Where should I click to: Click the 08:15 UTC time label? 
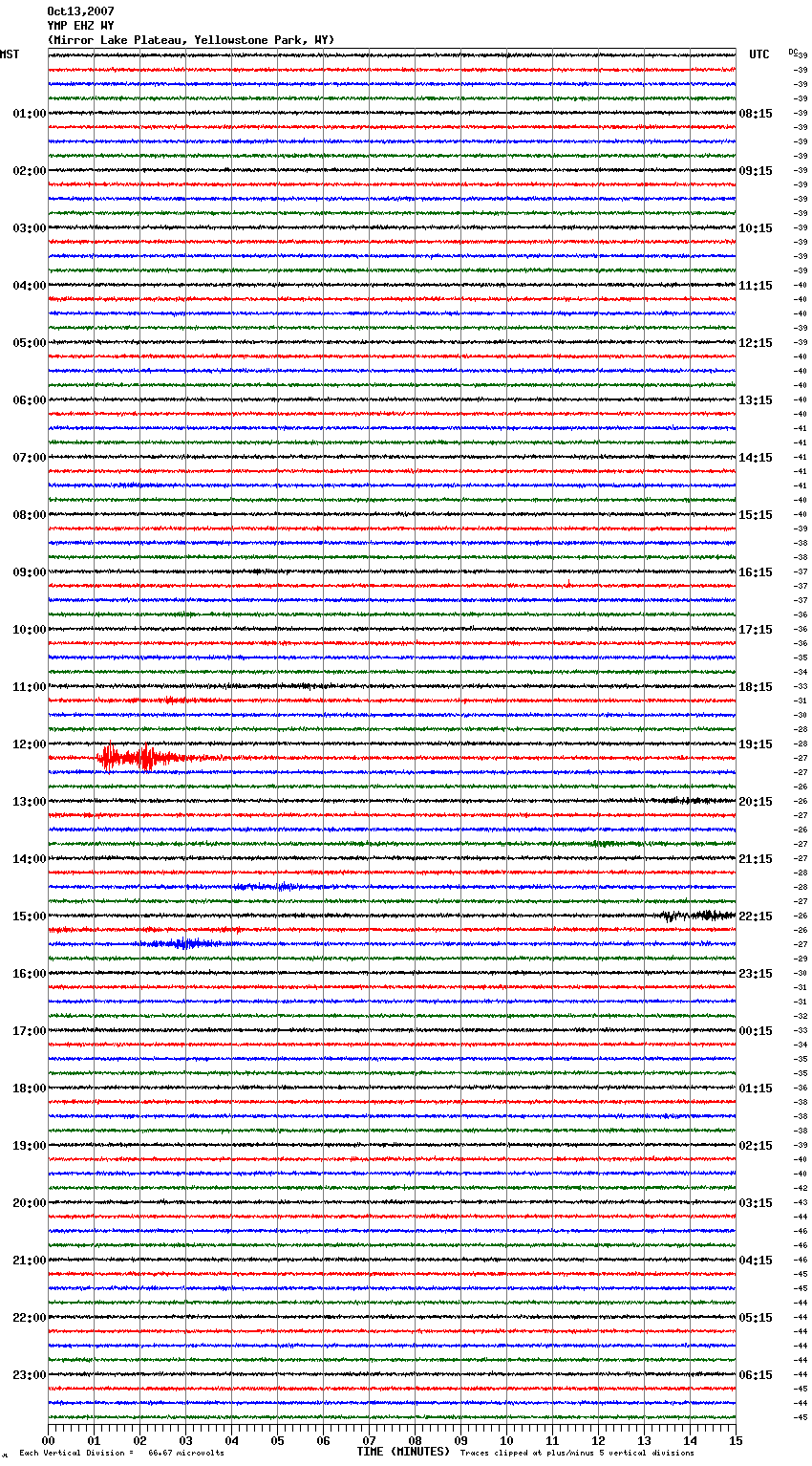(x=756, y=114)
